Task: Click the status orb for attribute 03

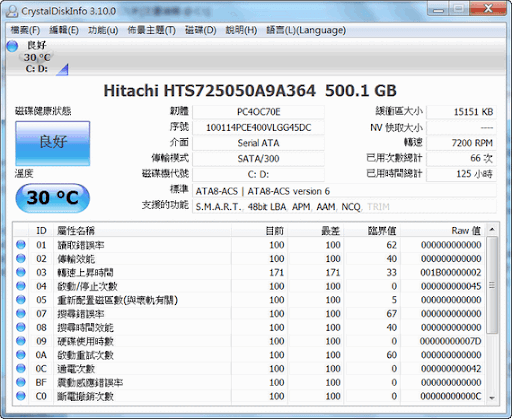Action: tap(21, 272)
